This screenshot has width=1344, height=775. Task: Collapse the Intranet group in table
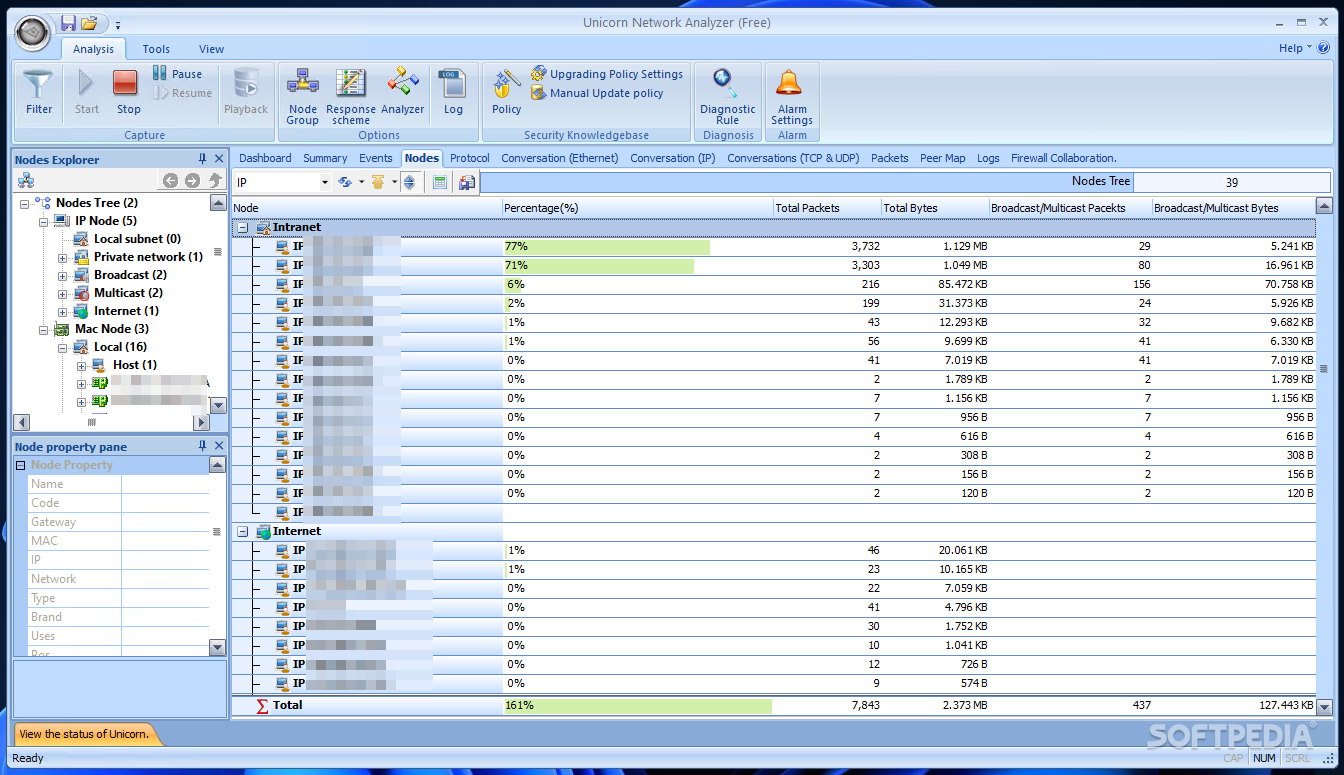tap(243, 228)
